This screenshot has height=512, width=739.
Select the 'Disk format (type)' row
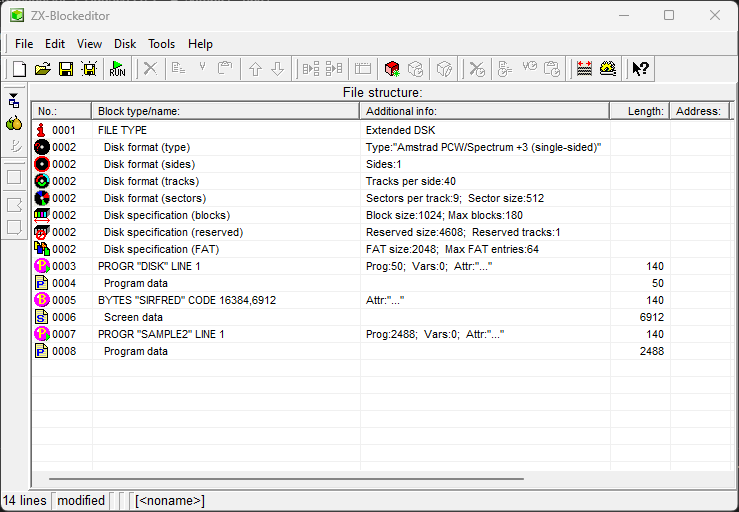coord(381,147)
